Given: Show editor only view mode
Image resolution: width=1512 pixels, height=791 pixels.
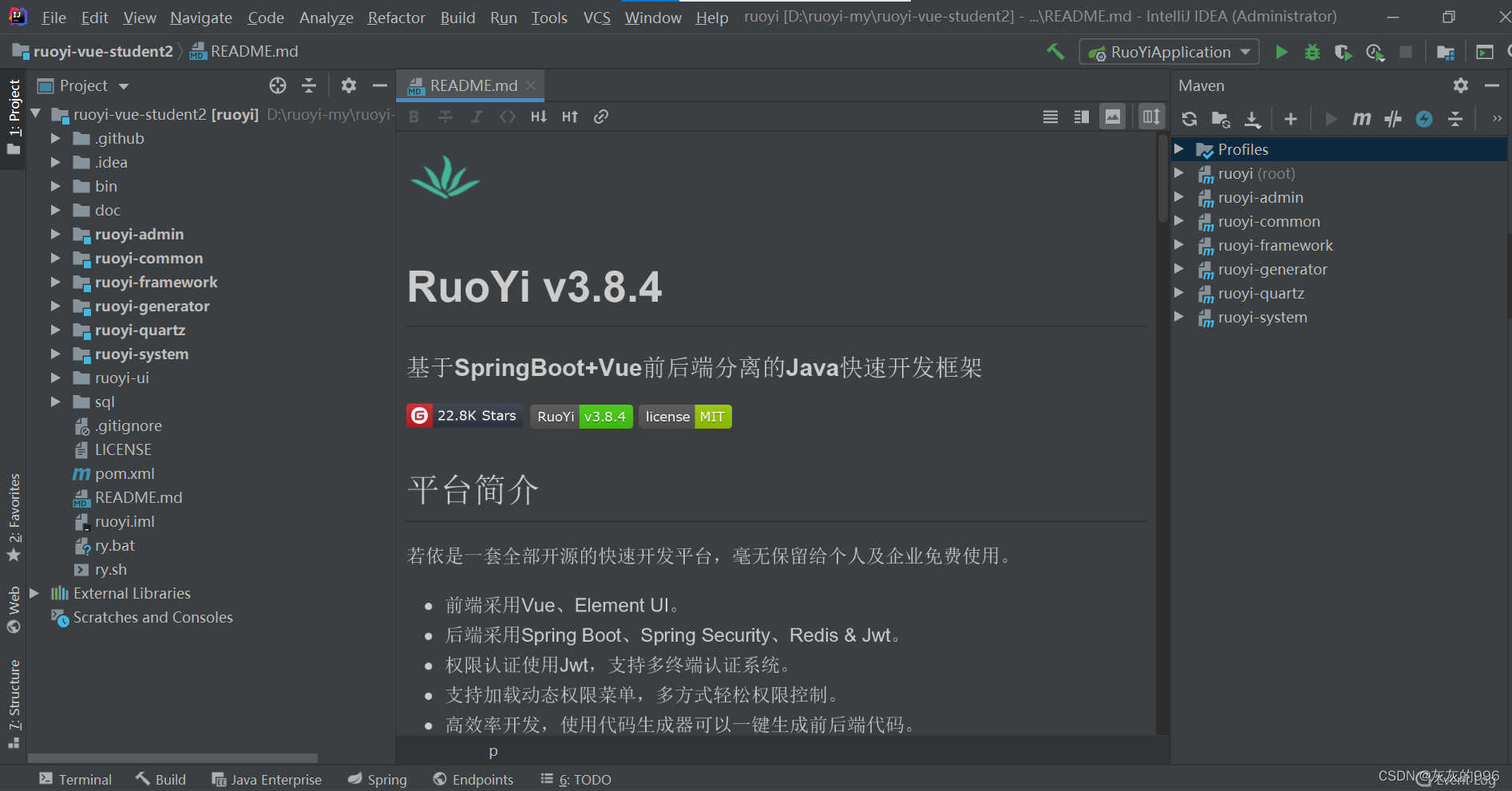Looking at the screenshot, I should tap(1051, 117).
